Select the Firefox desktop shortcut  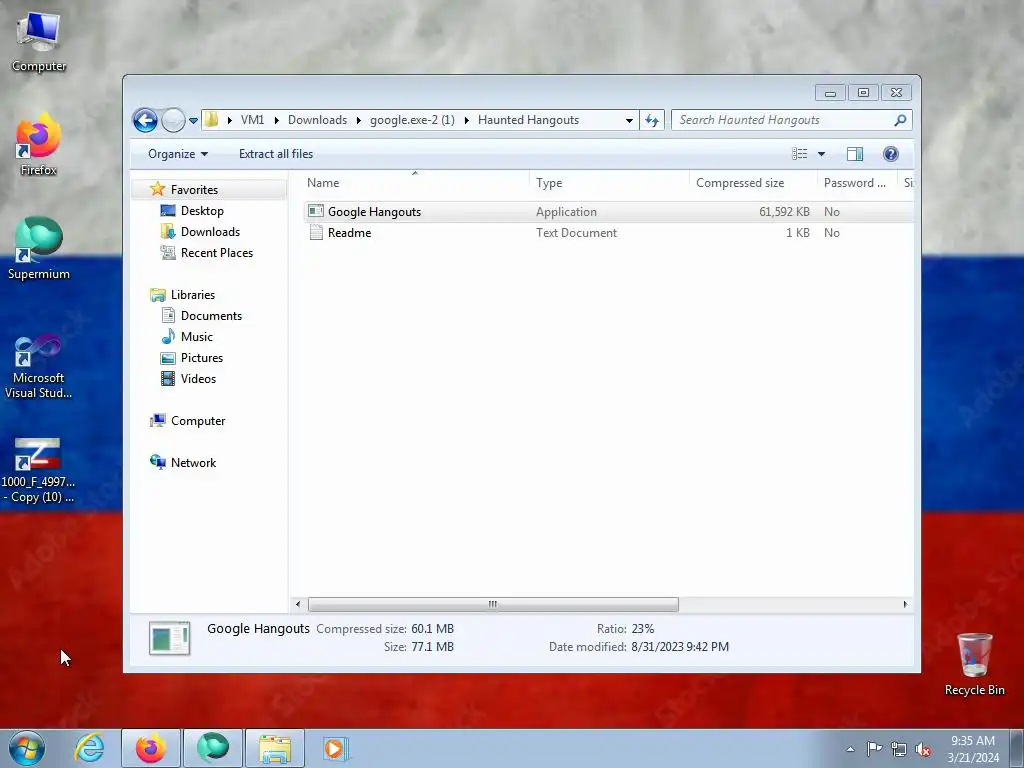click(39, 145)
